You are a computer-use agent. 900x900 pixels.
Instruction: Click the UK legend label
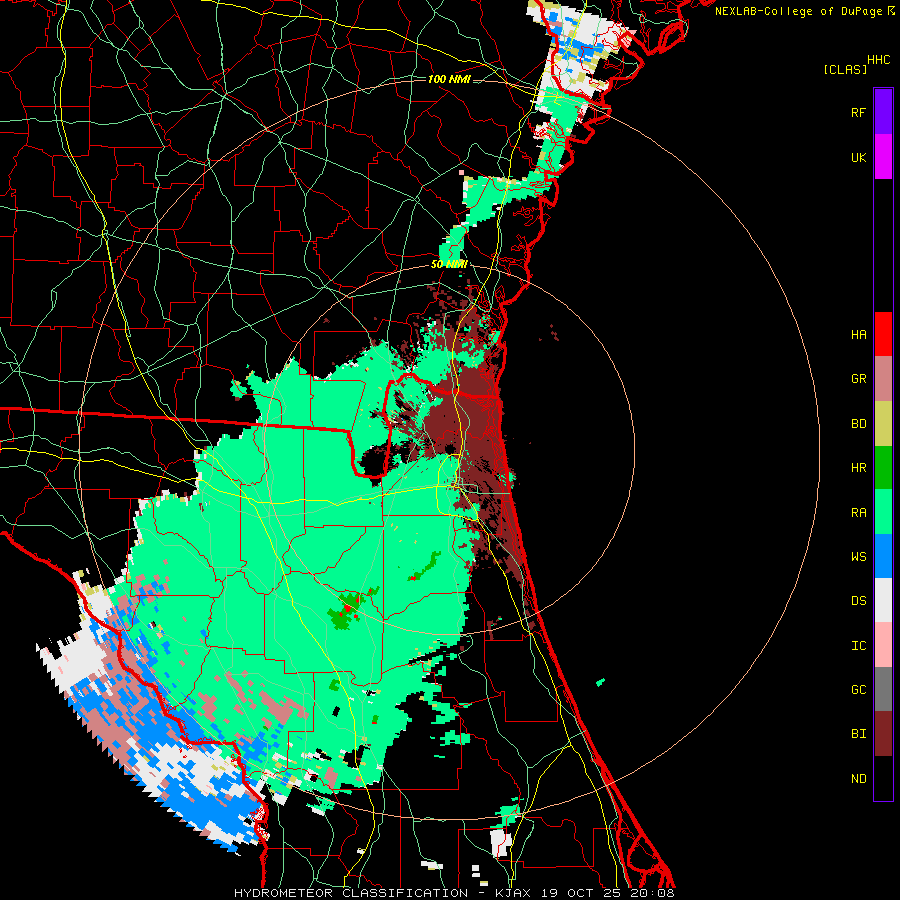click(x=859, y=157)
